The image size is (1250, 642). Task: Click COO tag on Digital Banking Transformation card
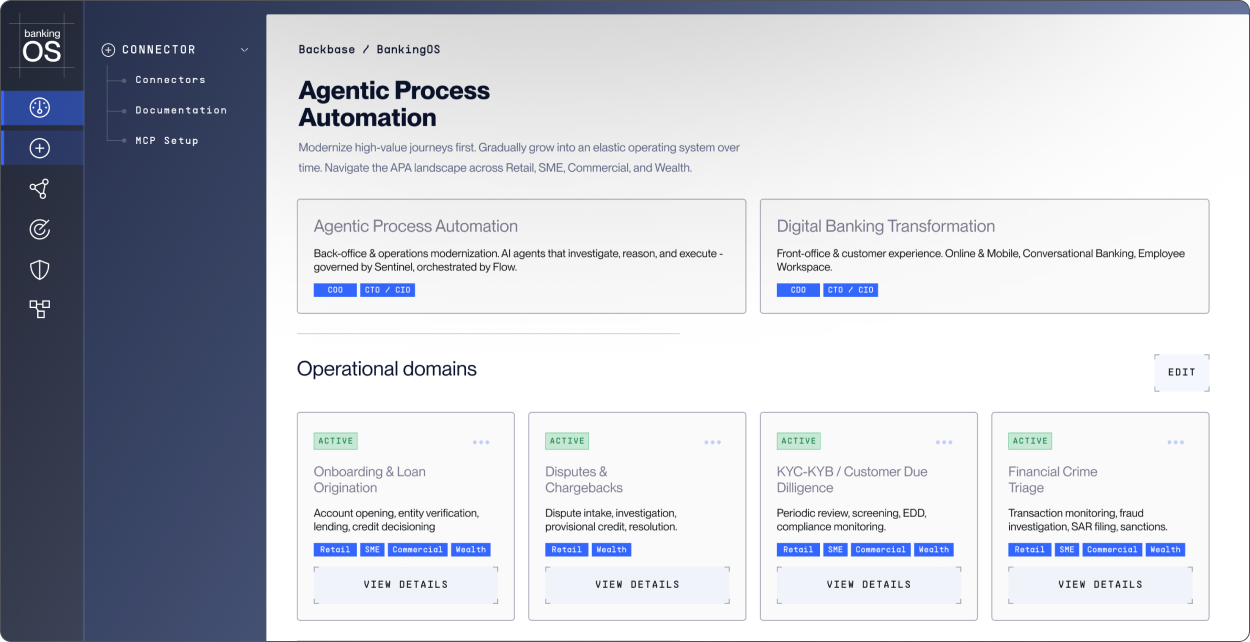pyautogui.click(x=798, y=290)
